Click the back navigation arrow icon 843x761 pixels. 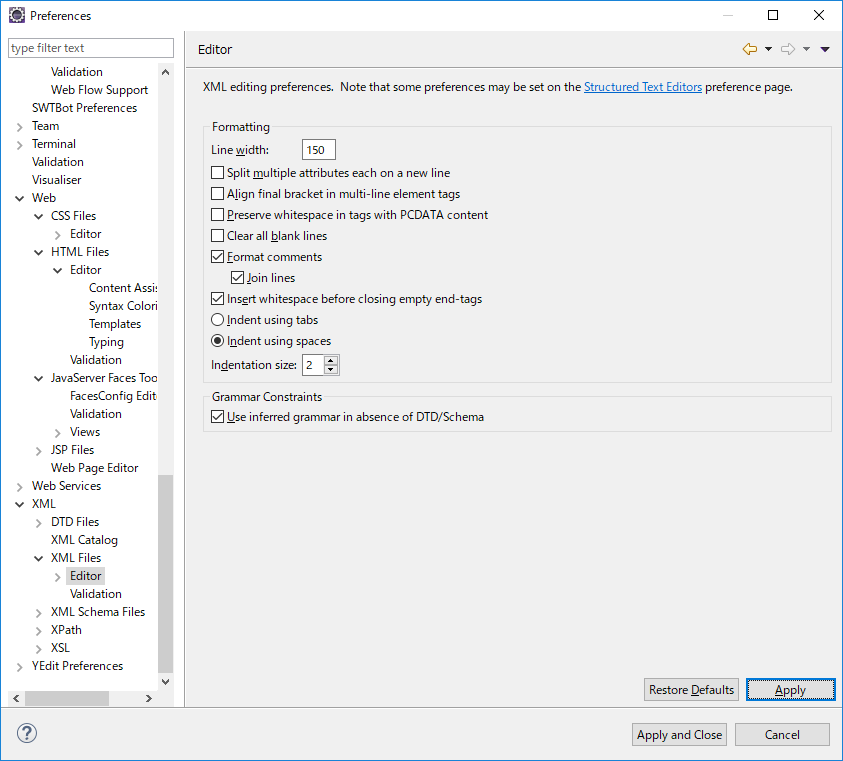pos(749,49)
